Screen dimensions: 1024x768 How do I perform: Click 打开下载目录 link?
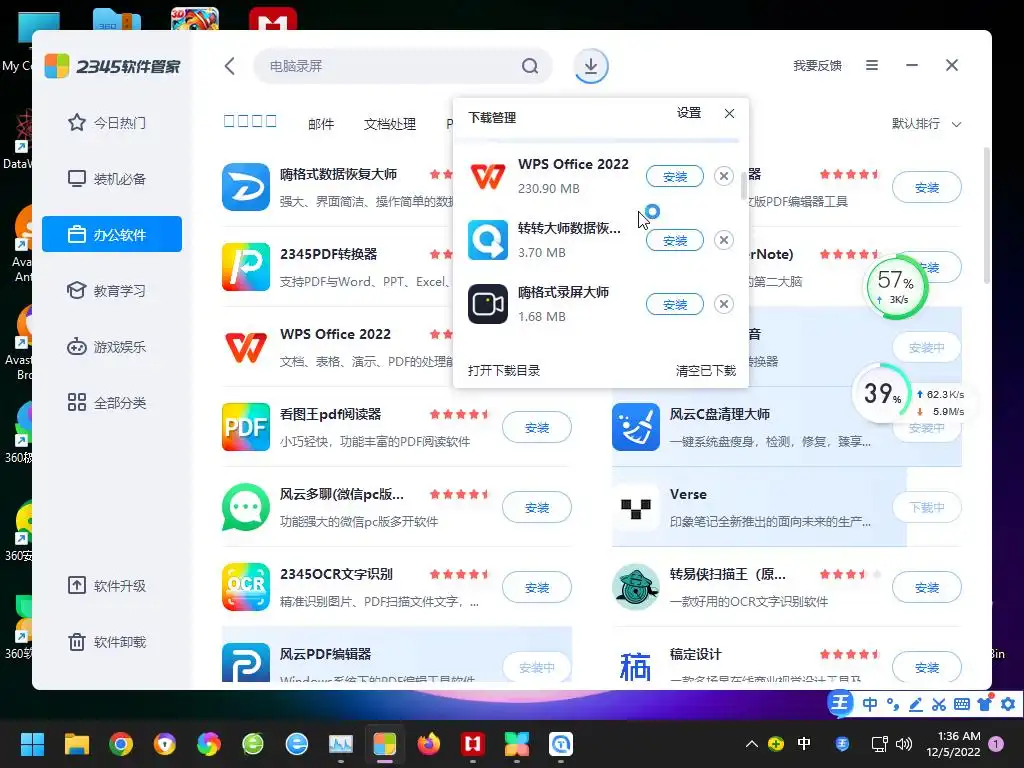[x=504, y=370]
